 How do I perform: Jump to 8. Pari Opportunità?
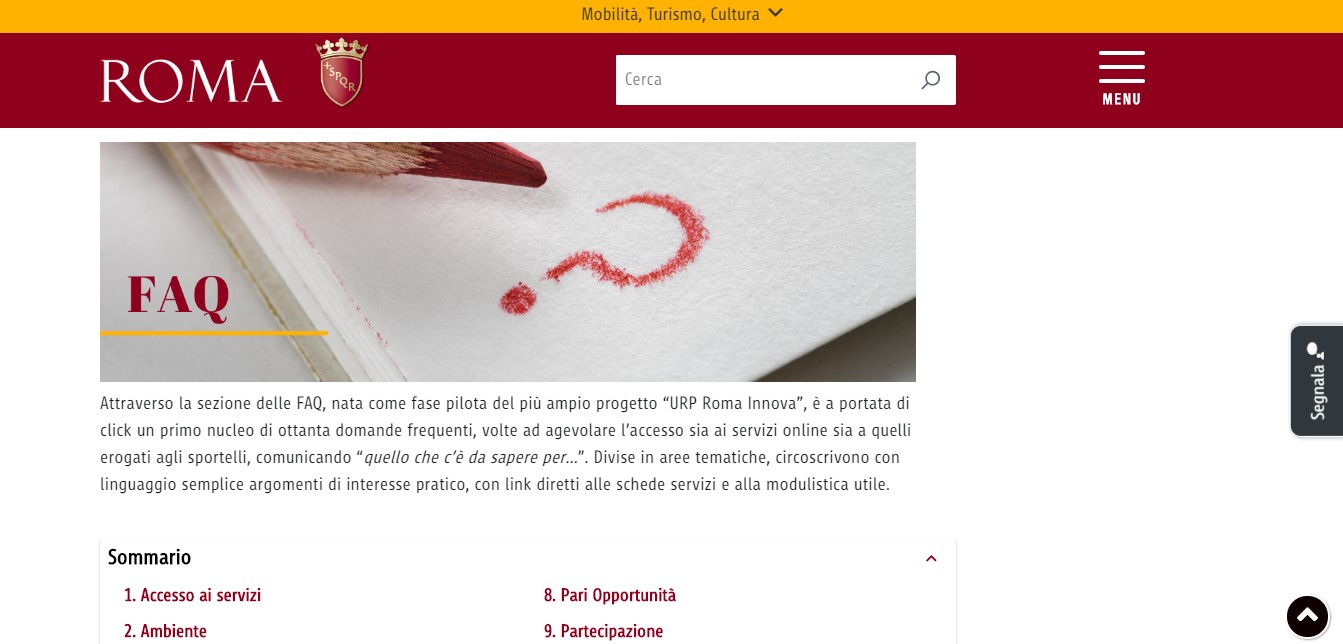[x=610, y=596]
